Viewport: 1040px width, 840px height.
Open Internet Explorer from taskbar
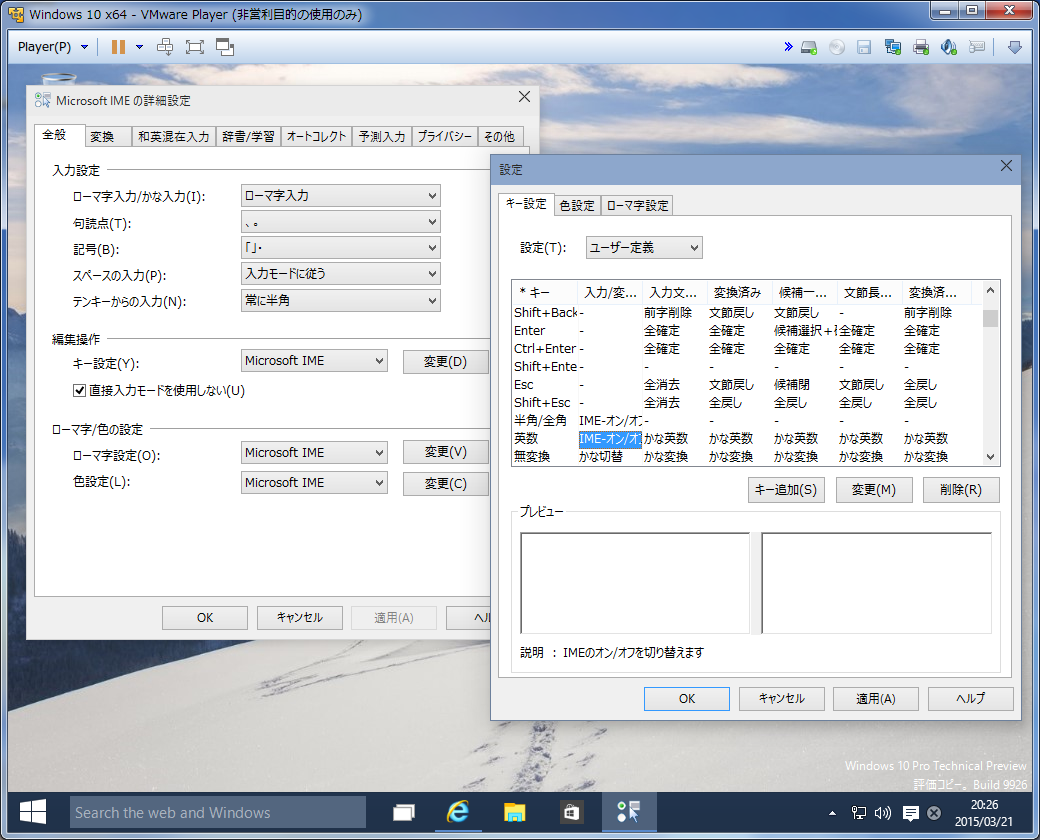click(458, 812)
